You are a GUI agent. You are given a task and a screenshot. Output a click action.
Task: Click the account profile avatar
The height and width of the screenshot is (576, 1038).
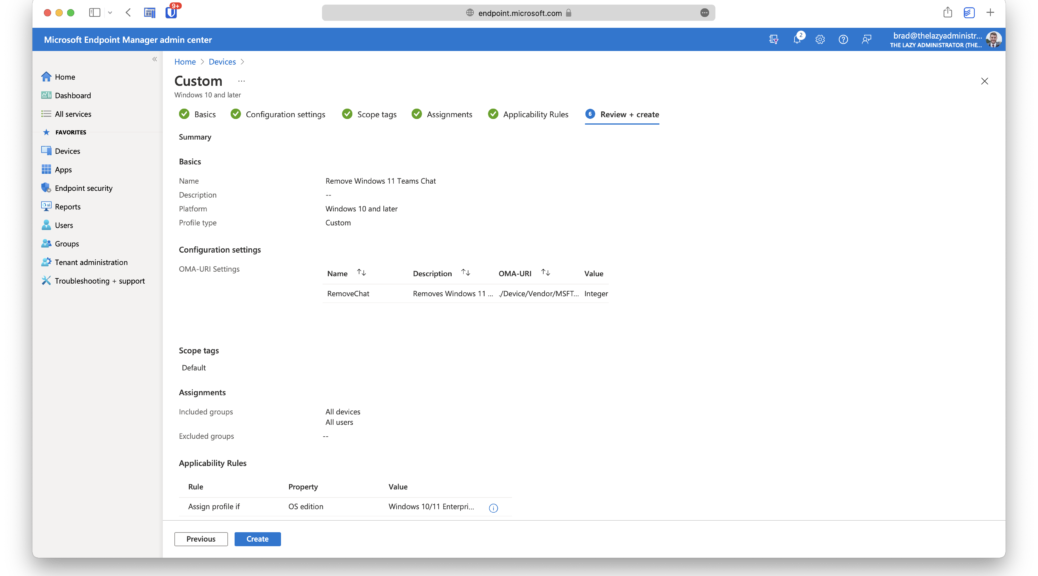pos(992,40)
